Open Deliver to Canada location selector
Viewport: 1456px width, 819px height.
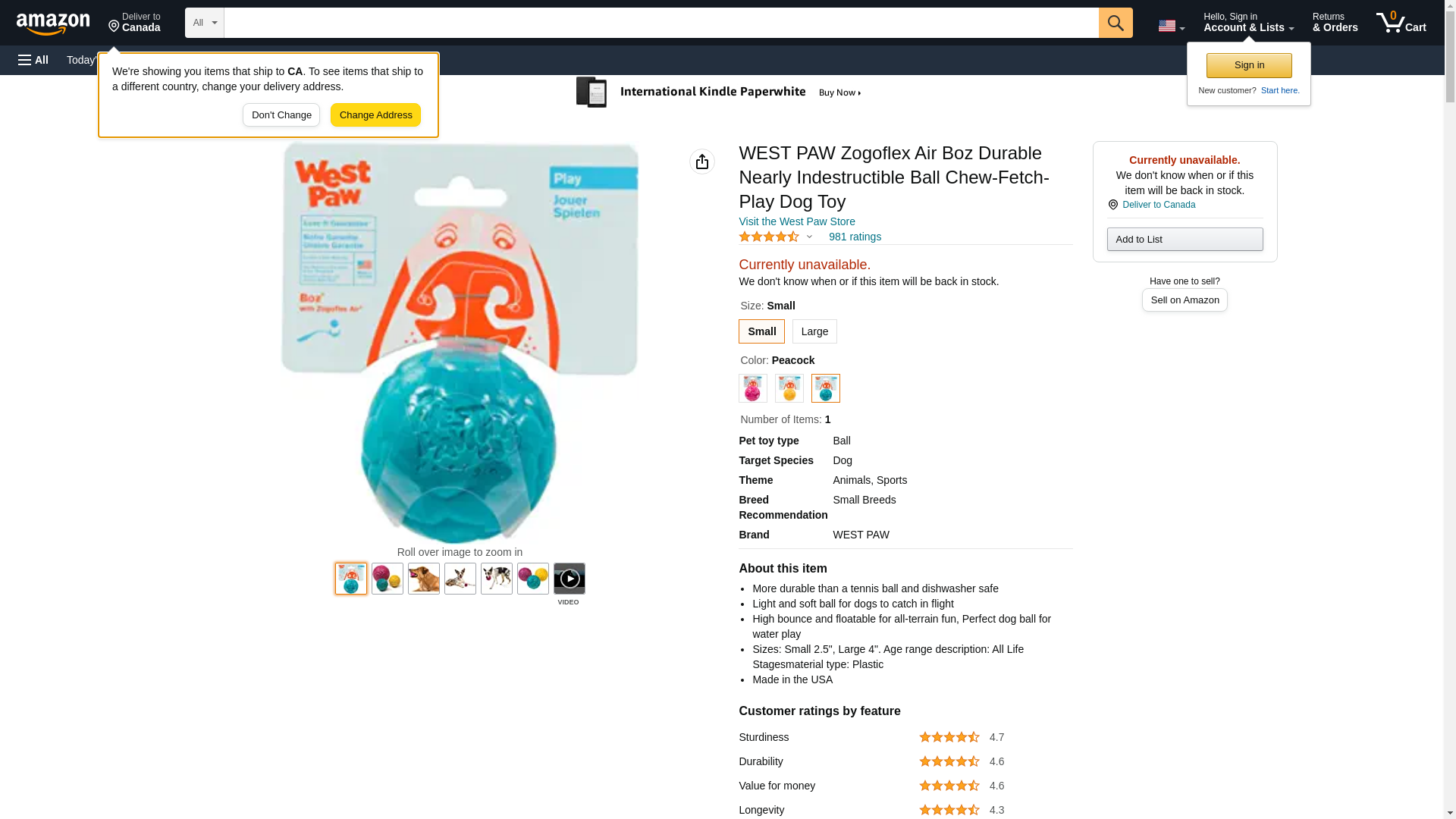point(134,22)
